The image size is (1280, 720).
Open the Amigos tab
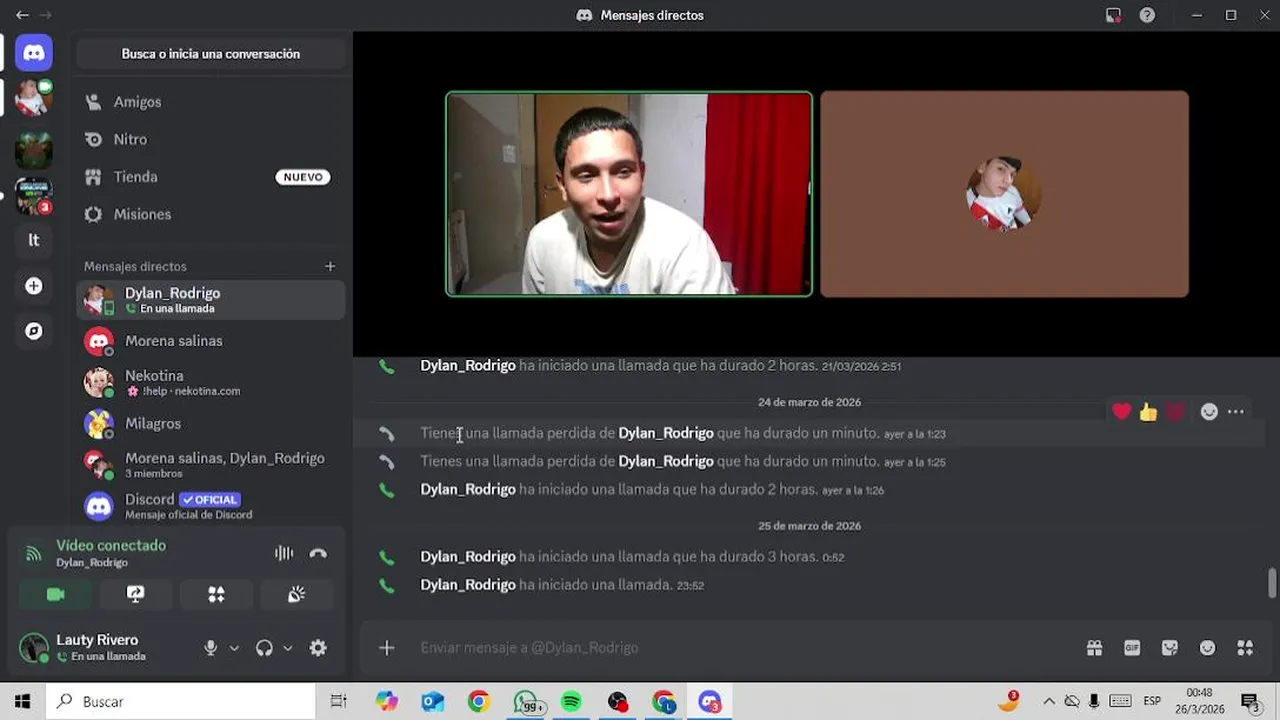pos(211,102)
